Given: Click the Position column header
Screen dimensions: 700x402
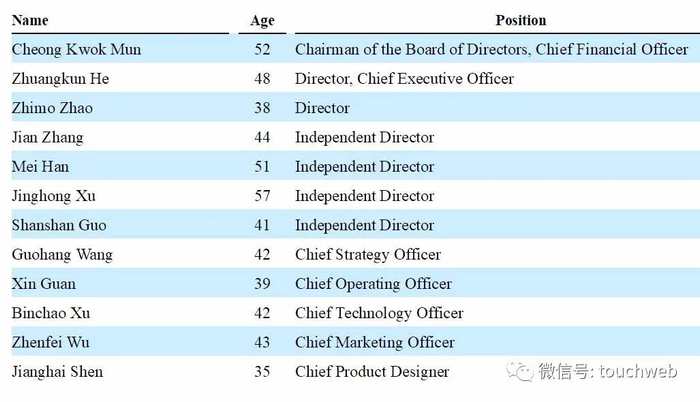Looking at the screenshot, I should (521, 20).
